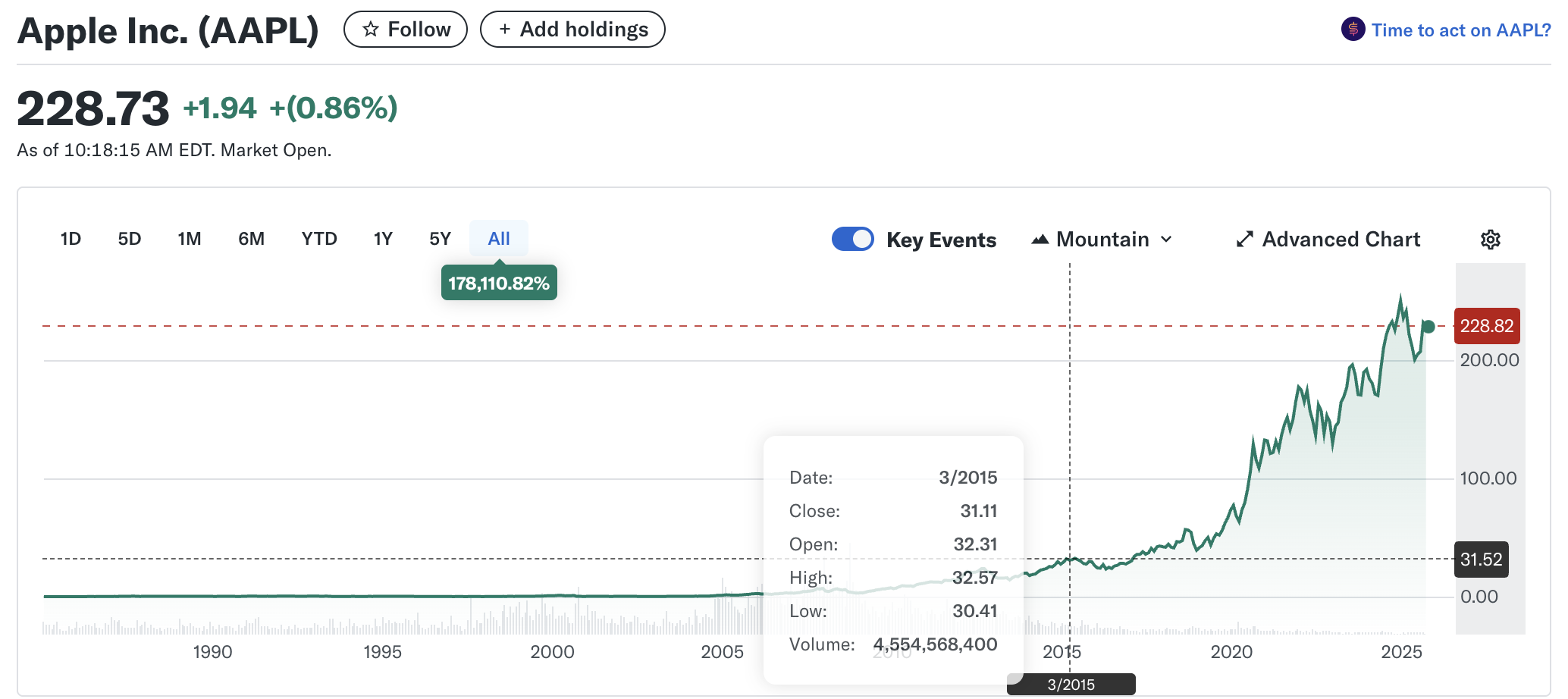Click the Advanced Chart label

1341,240
